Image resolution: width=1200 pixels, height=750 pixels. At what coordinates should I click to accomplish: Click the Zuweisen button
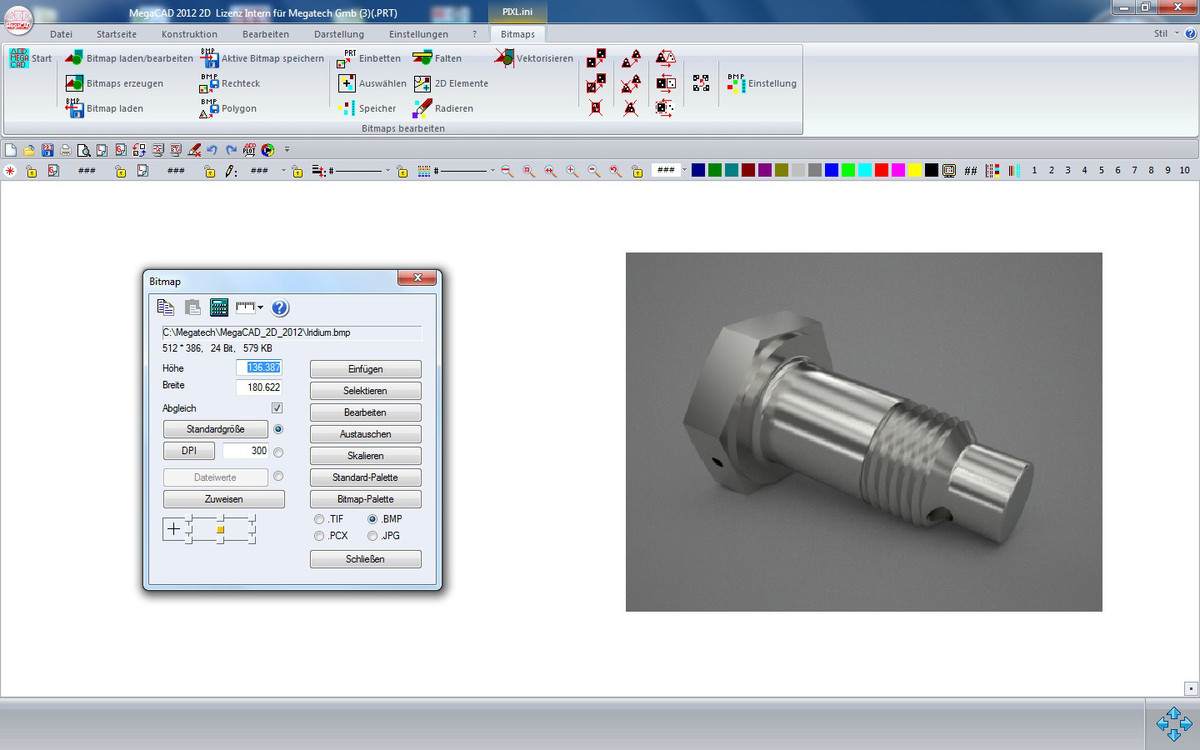(224, 499)
